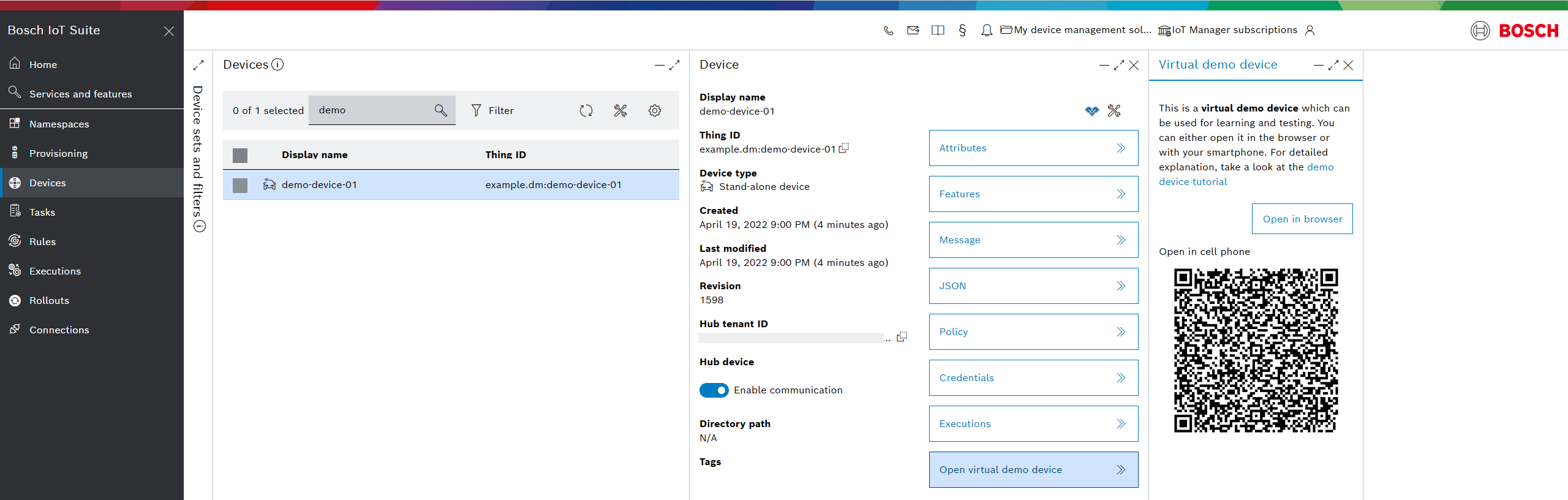The height and width of the screenshot is (500, 1568).
Task: Click Open in browser button
Action: click(1302, 219)
